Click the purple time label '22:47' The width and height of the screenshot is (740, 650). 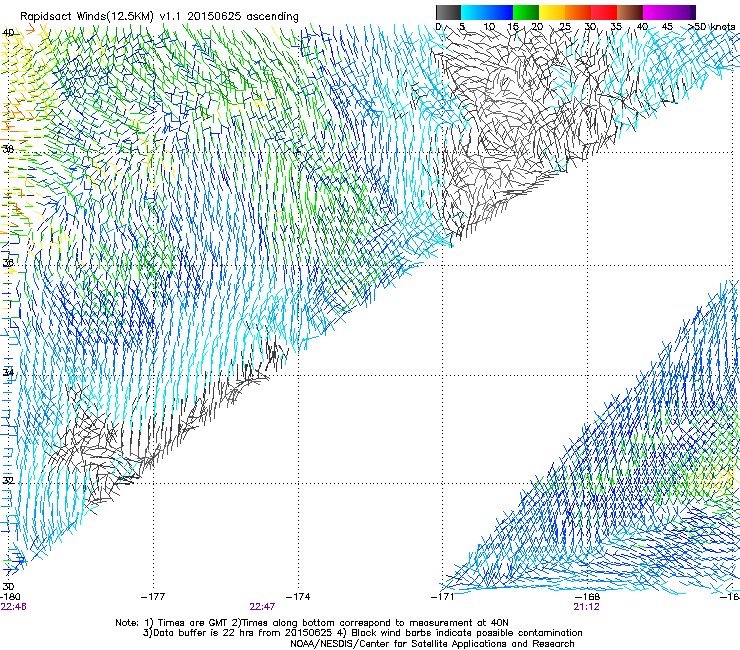[x=262, y=607]
